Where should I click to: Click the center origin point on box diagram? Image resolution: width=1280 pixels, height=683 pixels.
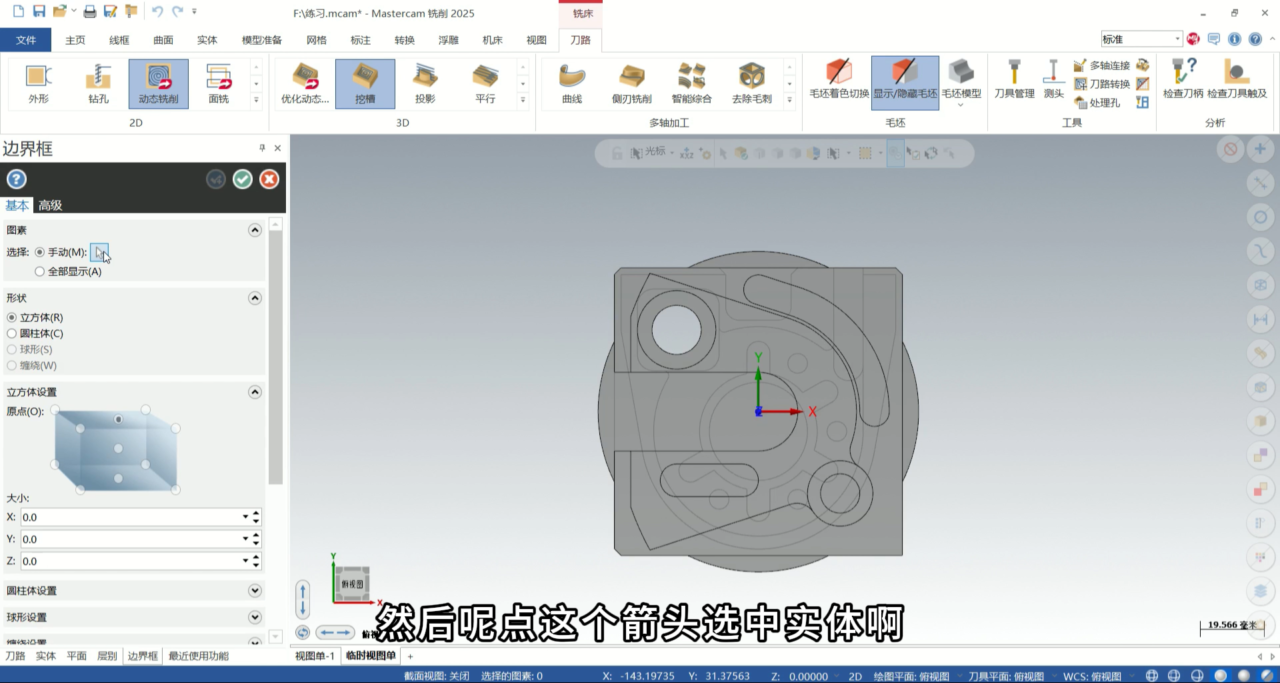[x=119, y=448]
